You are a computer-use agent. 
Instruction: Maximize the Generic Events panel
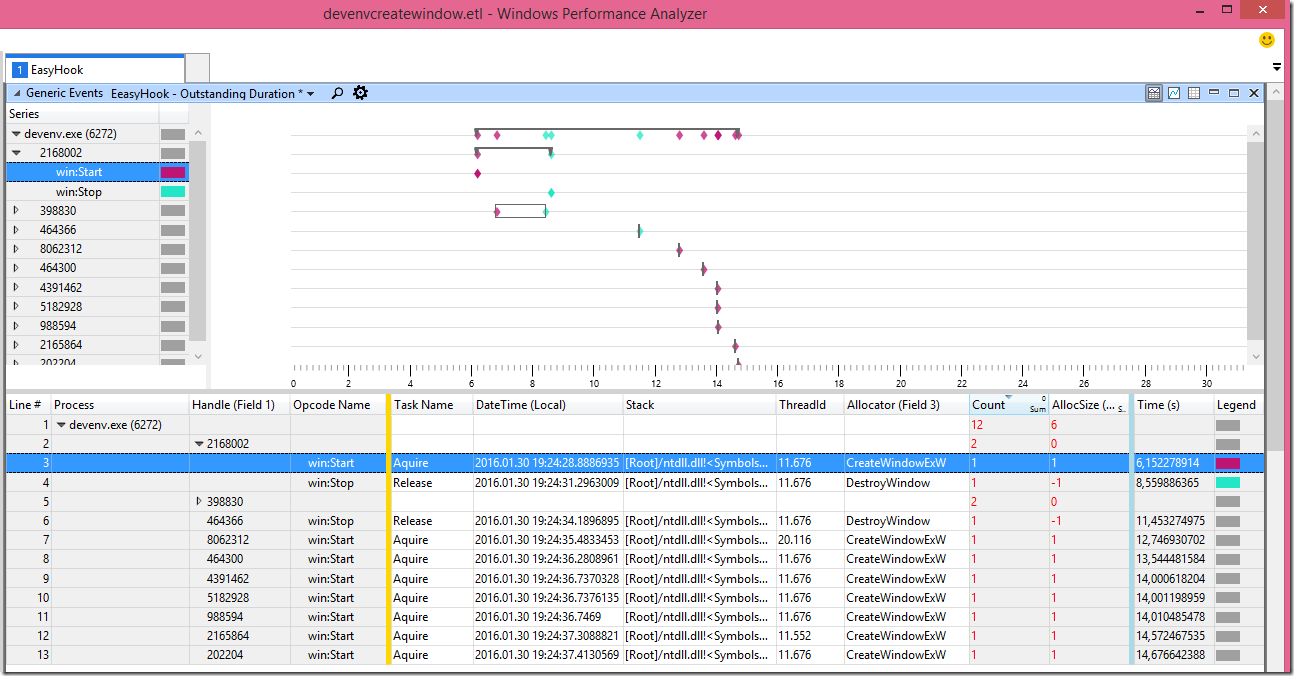coord(1234,93)
